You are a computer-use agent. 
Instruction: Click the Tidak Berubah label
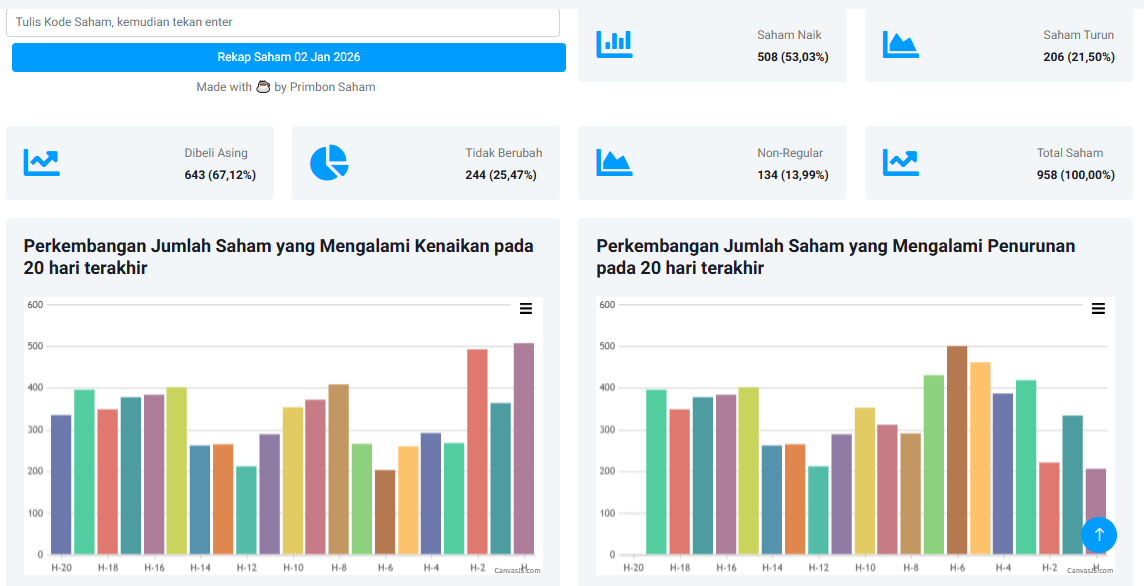(x=504, y=153)
